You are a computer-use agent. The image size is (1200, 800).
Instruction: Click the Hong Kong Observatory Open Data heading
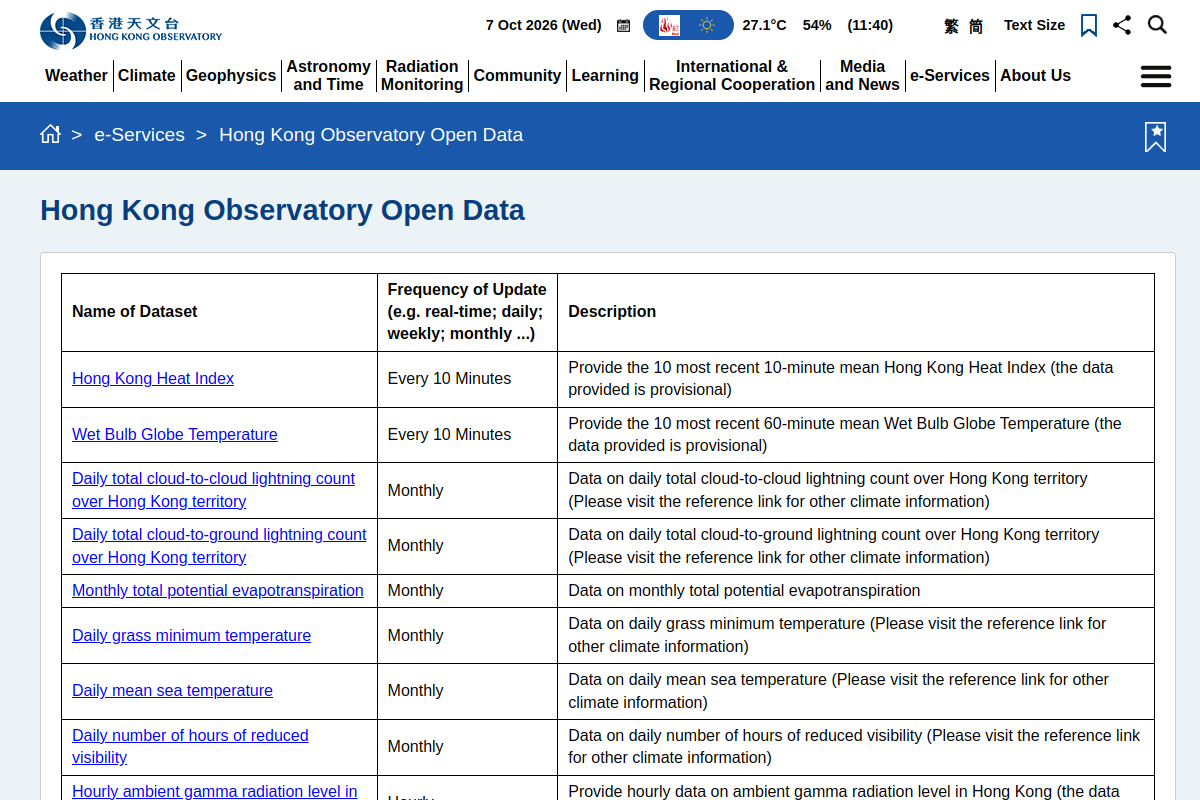(282, 210)
